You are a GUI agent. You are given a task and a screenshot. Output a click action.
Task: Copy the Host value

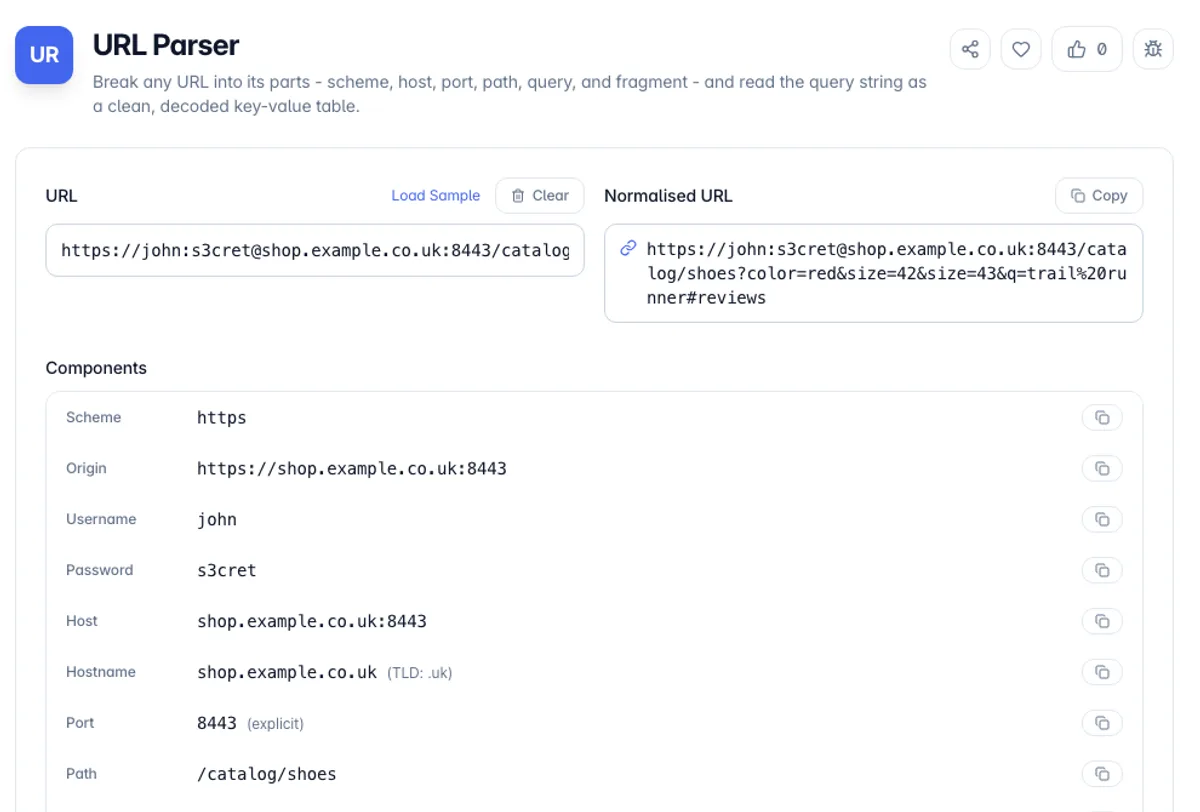point(1102,621)
